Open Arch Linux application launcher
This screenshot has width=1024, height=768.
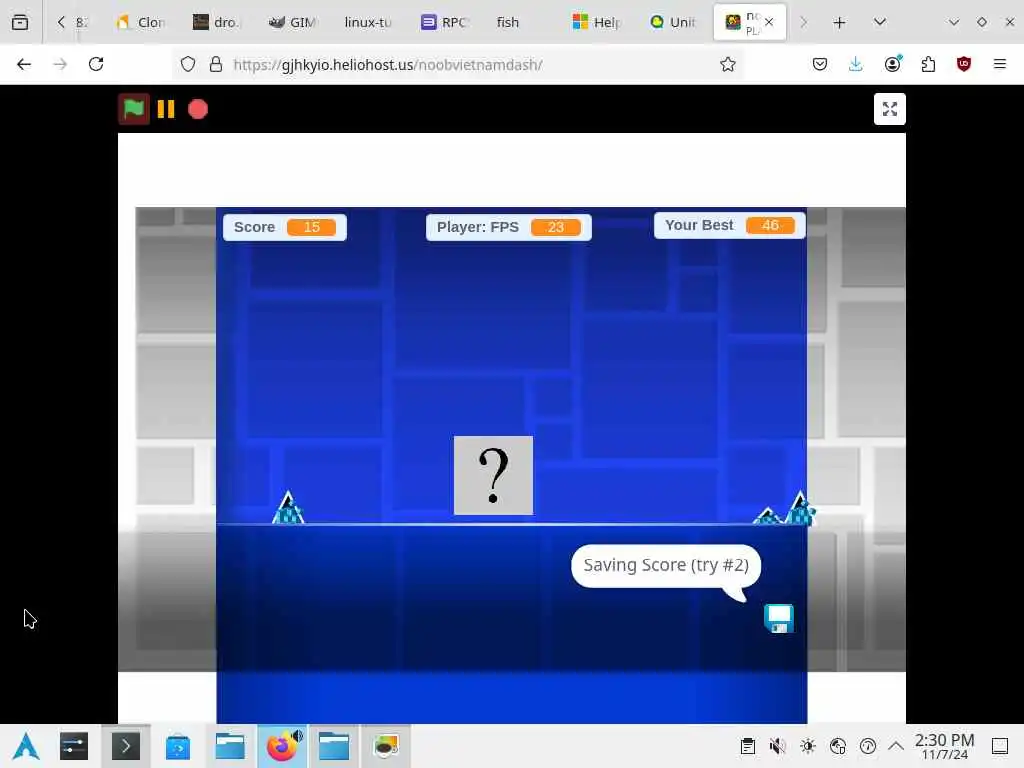click(x=26, y=746)
